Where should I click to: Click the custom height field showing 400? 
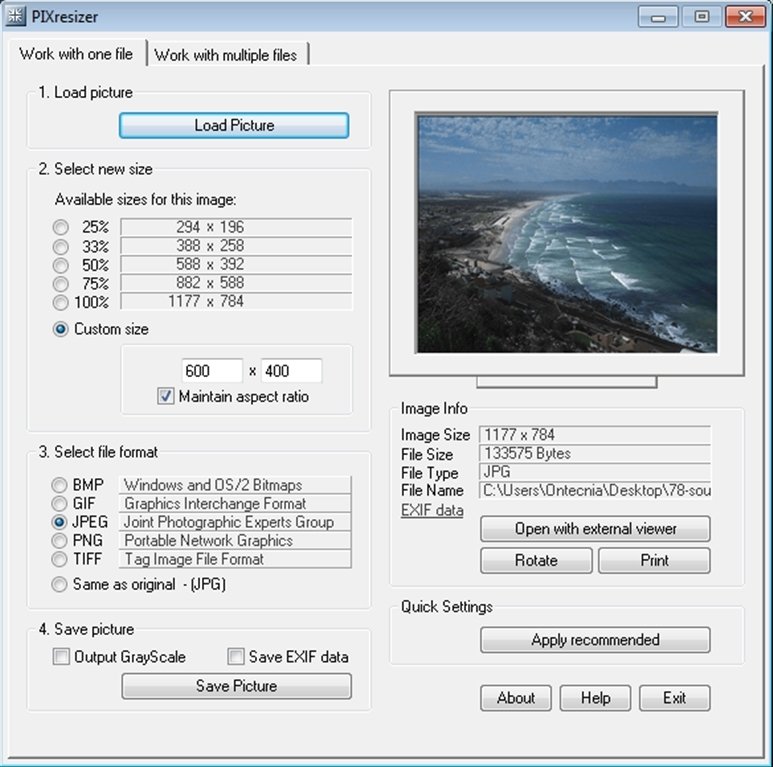[x=291, y=371]
